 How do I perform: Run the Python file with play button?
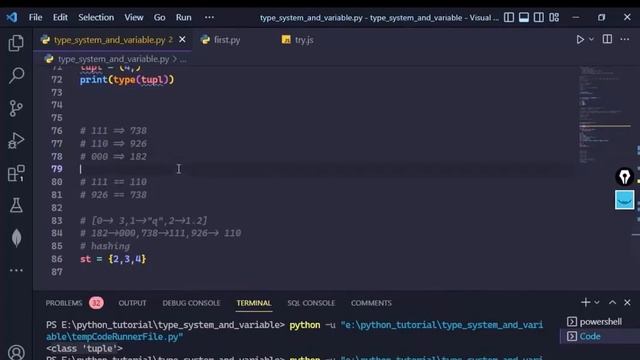coord(580,40)
